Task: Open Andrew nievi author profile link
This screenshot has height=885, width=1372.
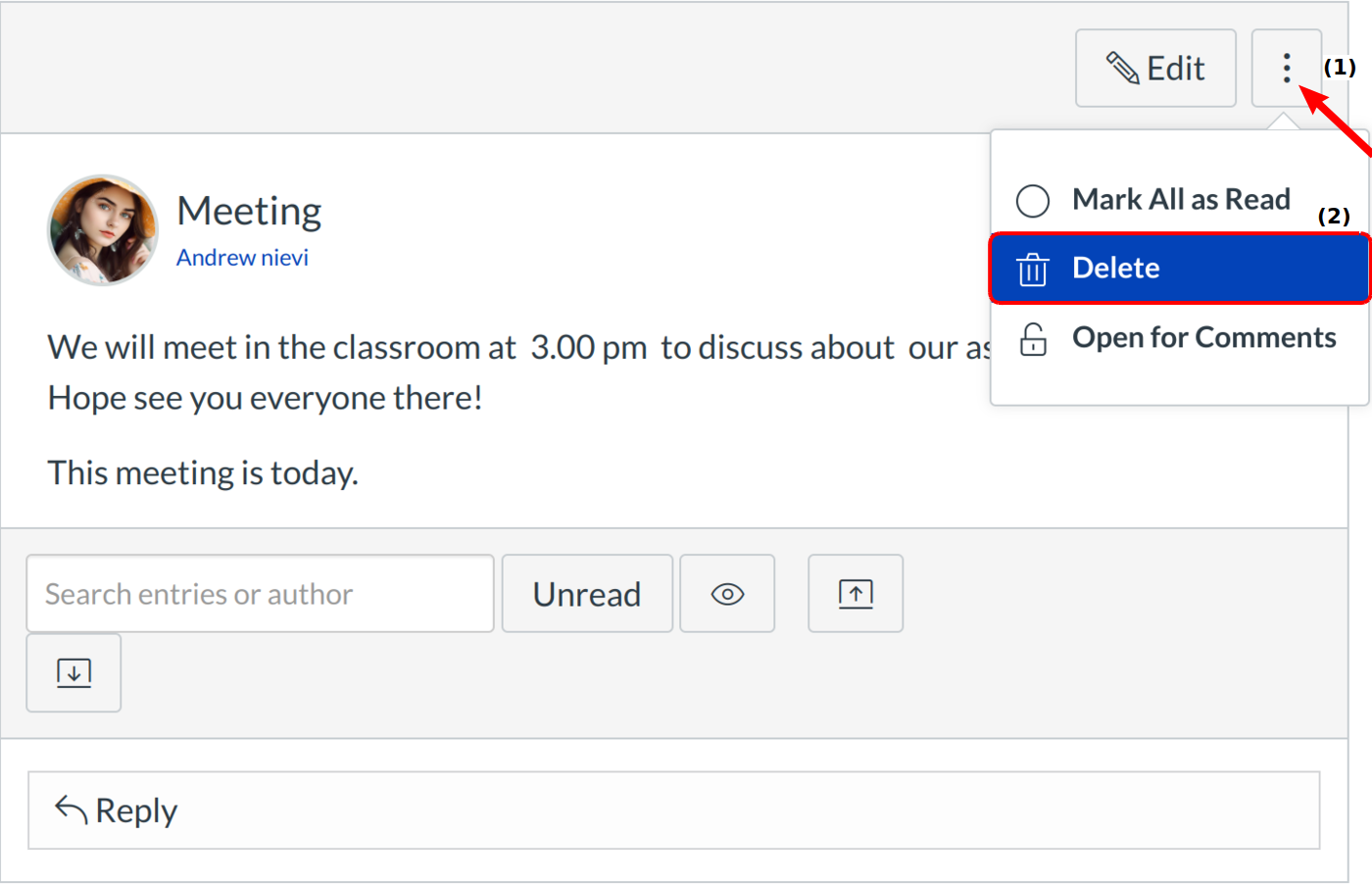Action: (242, 258)
